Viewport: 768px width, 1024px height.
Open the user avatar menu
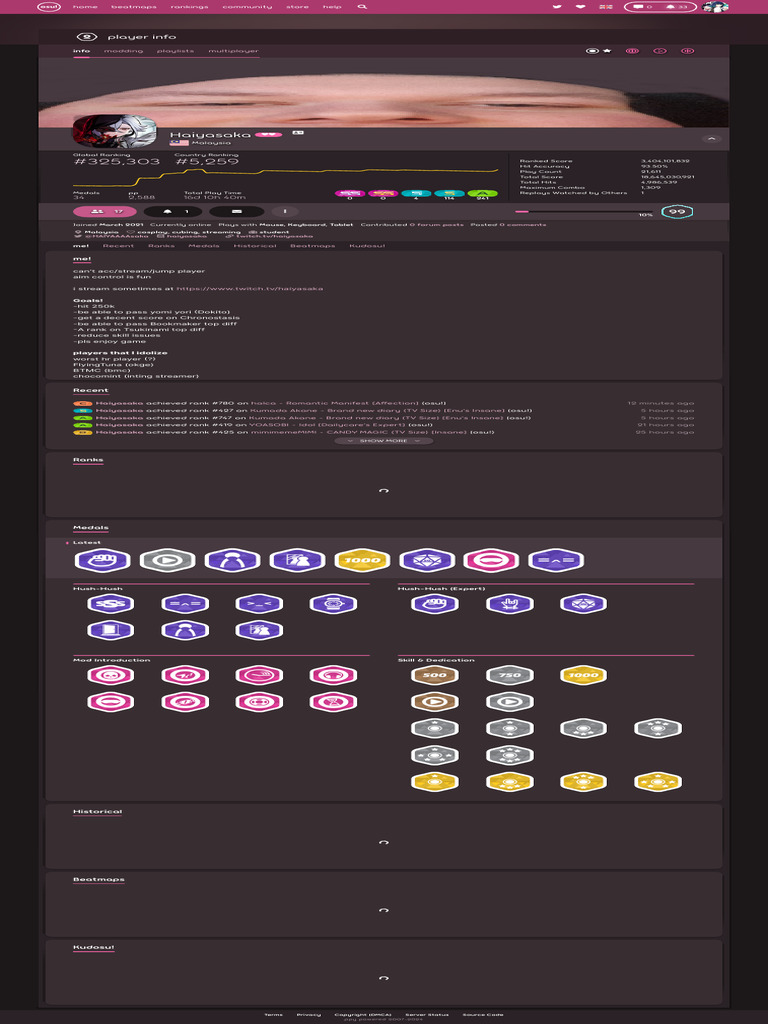point(715,7)
